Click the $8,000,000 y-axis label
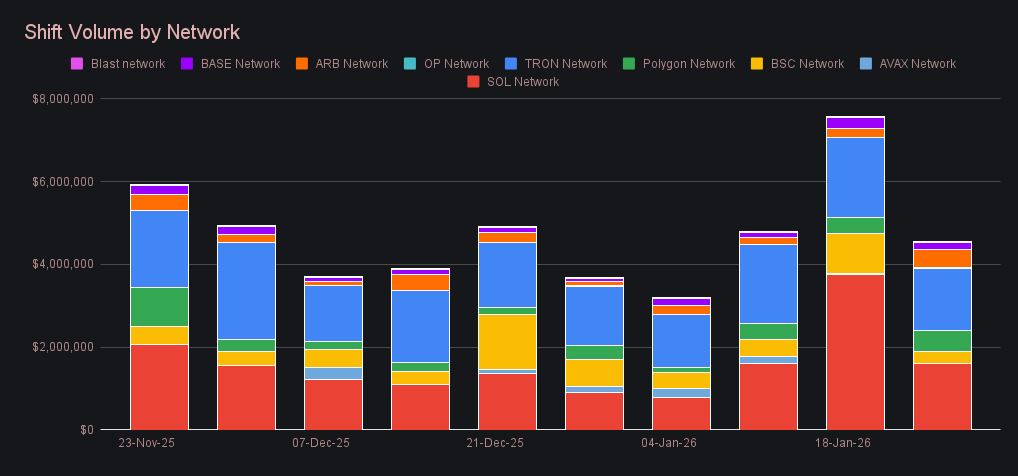 tap(63, 99)
